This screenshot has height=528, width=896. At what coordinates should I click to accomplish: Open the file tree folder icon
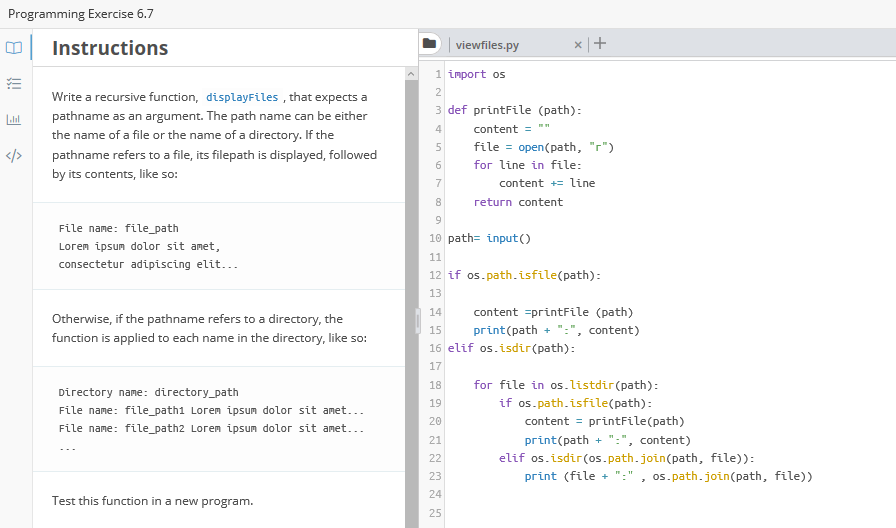click(429, 43)
